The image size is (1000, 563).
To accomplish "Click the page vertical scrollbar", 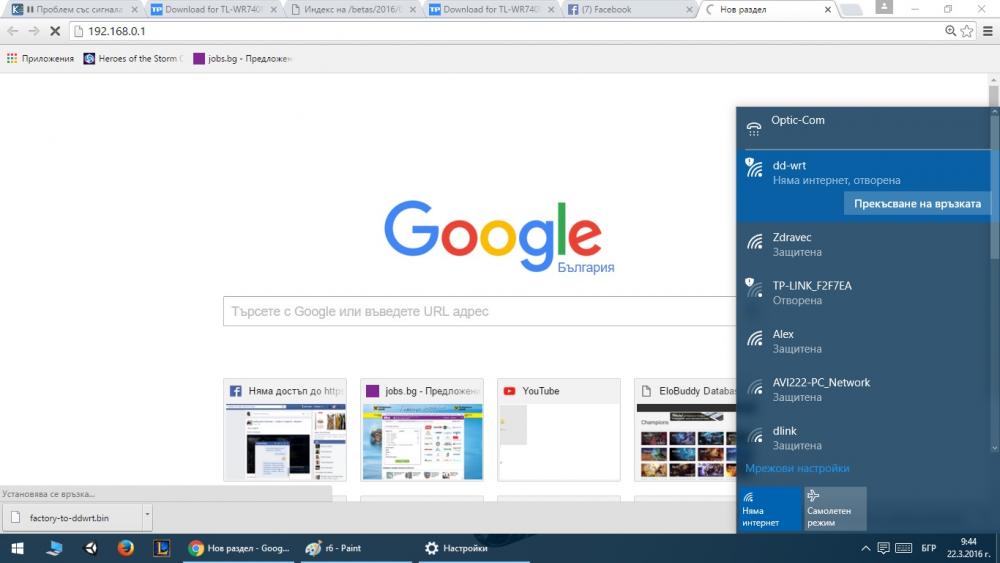I will [x=994, y=96].
